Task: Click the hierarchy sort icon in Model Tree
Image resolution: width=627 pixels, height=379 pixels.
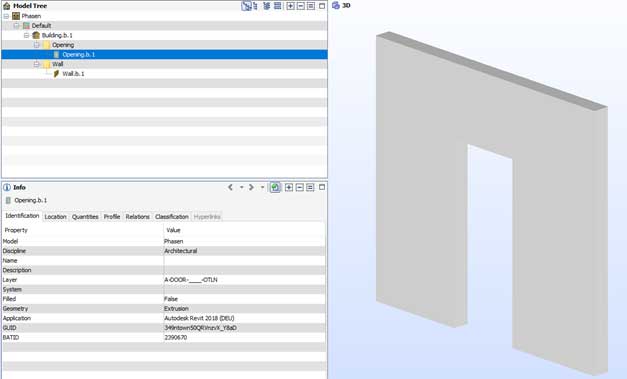Action: [x=255, y=6]
